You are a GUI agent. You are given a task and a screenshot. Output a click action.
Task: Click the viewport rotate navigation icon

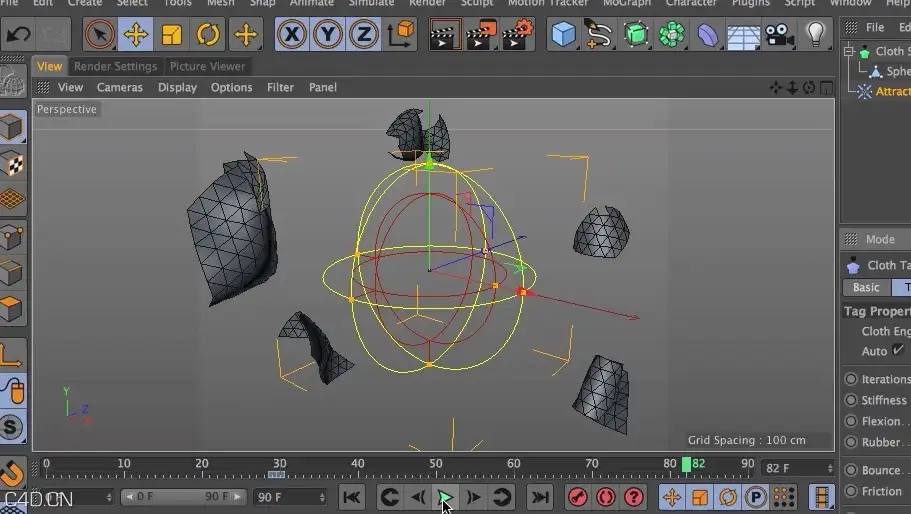click(809, 88)
